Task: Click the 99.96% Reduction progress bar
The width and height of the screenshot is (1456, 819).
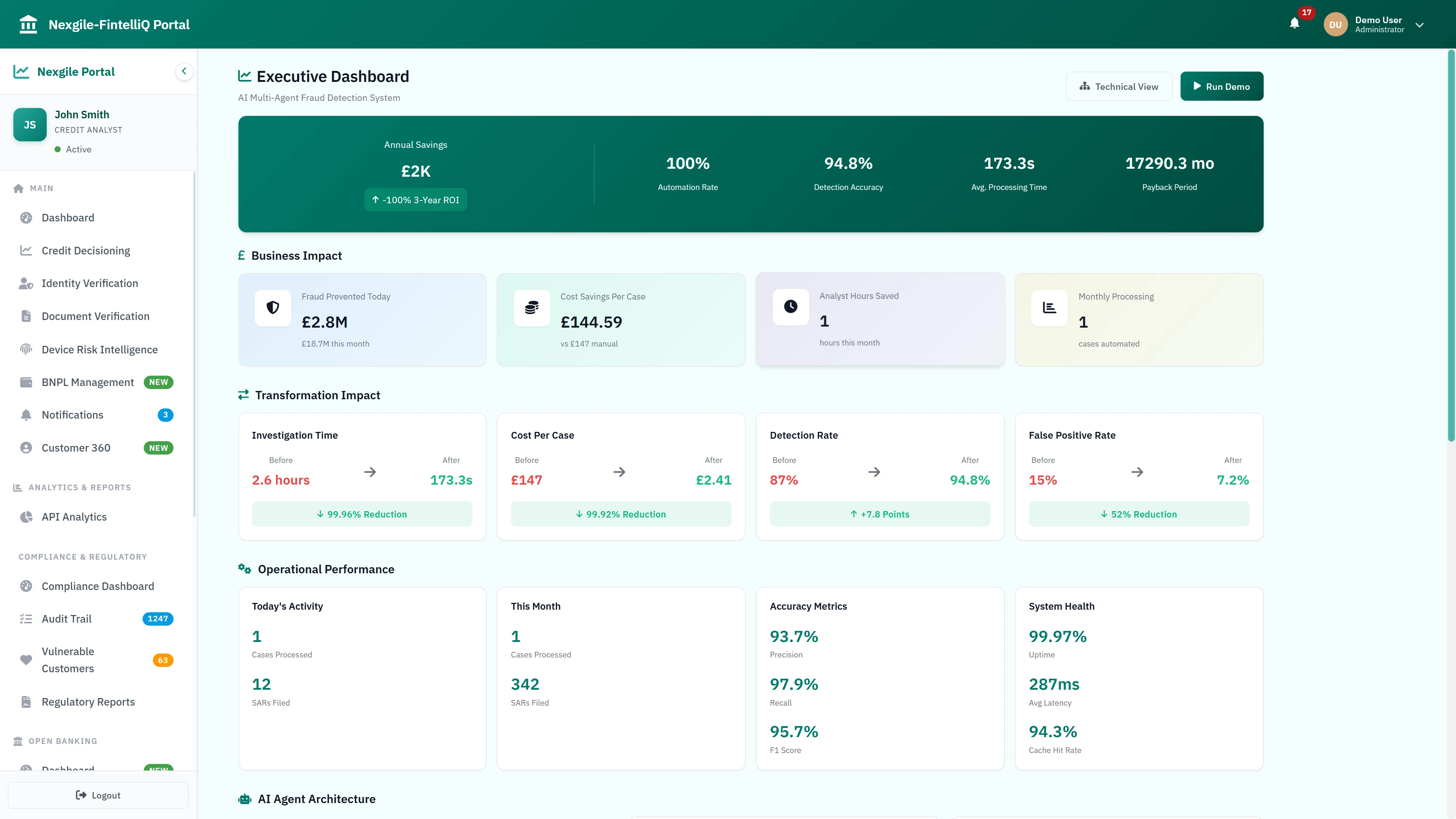Action: pyautogui.click(x=362, y=514)
